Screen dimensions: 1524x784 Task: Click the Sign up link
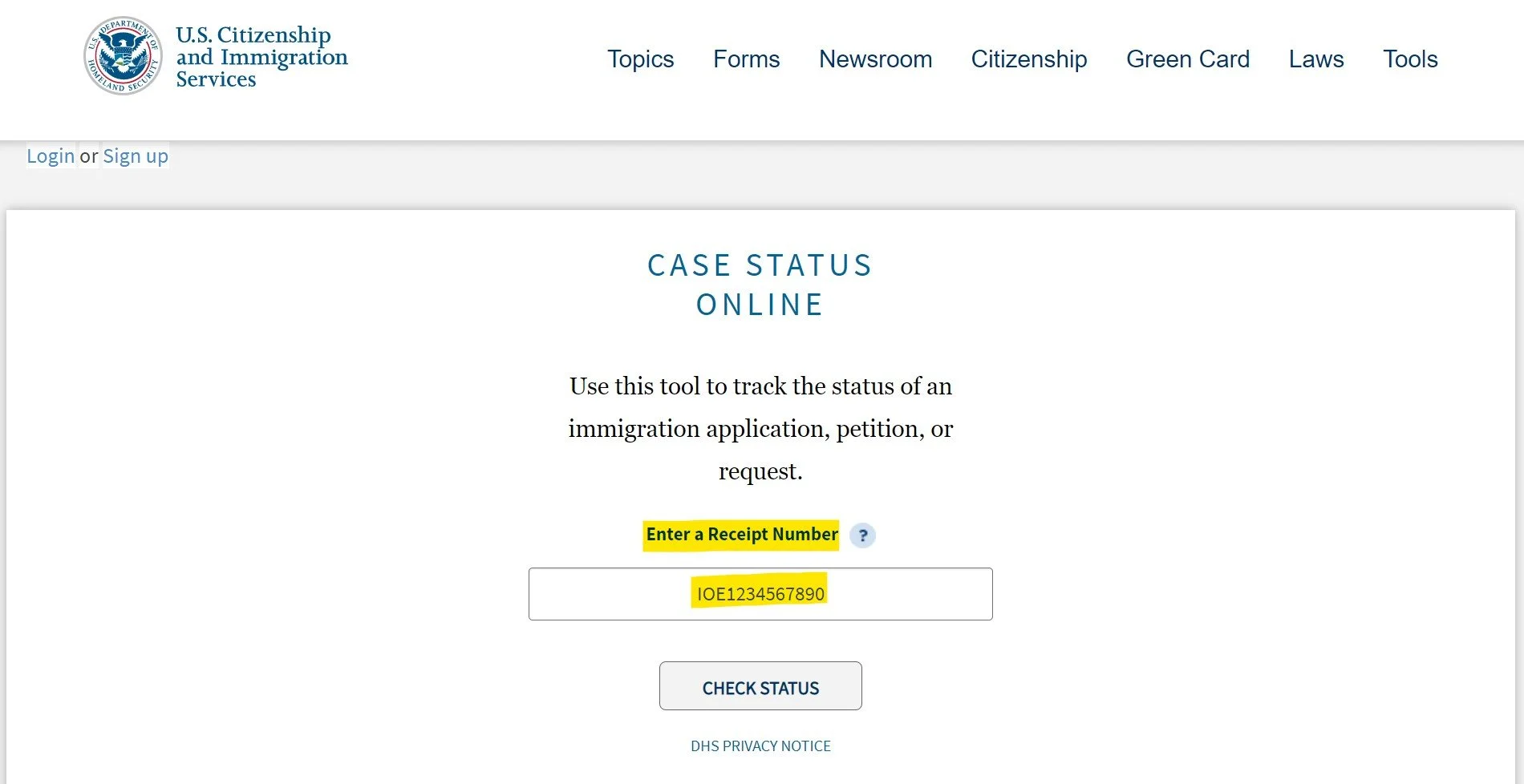tap(136, 156)
